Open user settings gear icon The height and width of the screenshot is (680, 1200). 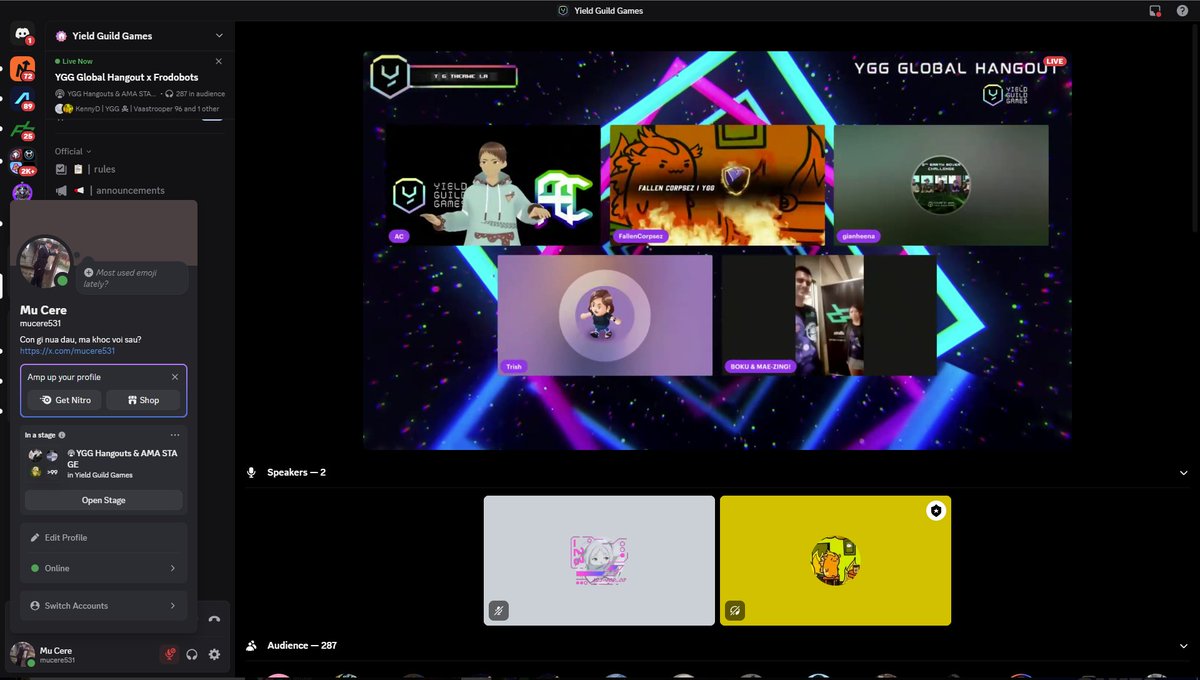tap(214, 654)
